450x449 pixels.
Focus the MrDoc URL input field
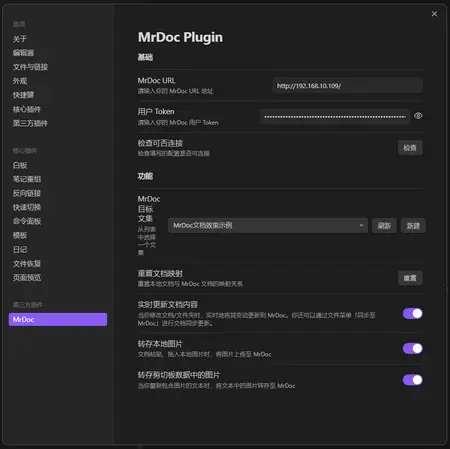click(x=348, y=86)
